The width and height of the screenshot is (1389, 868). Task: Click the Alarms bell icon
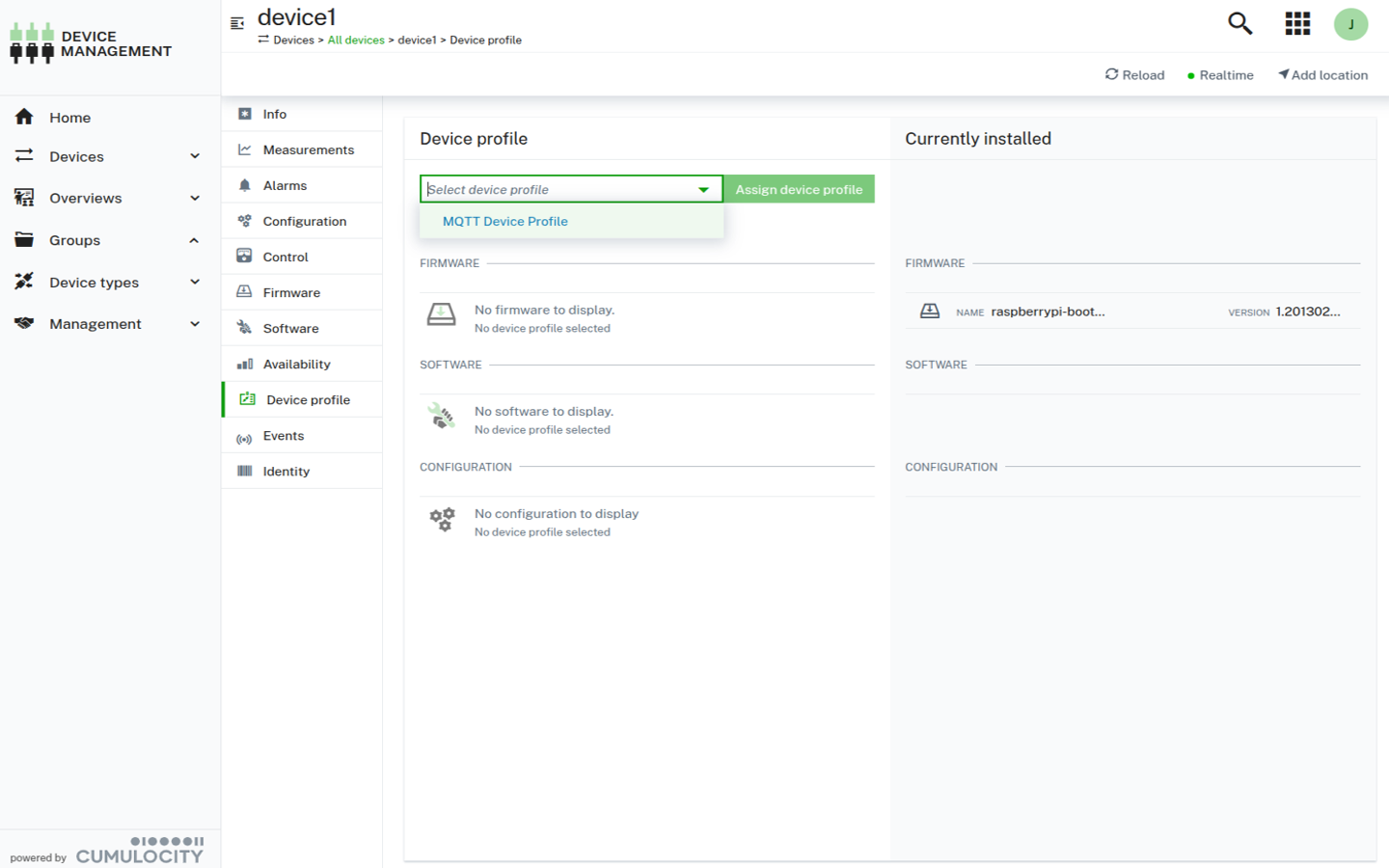pos(245,185)
